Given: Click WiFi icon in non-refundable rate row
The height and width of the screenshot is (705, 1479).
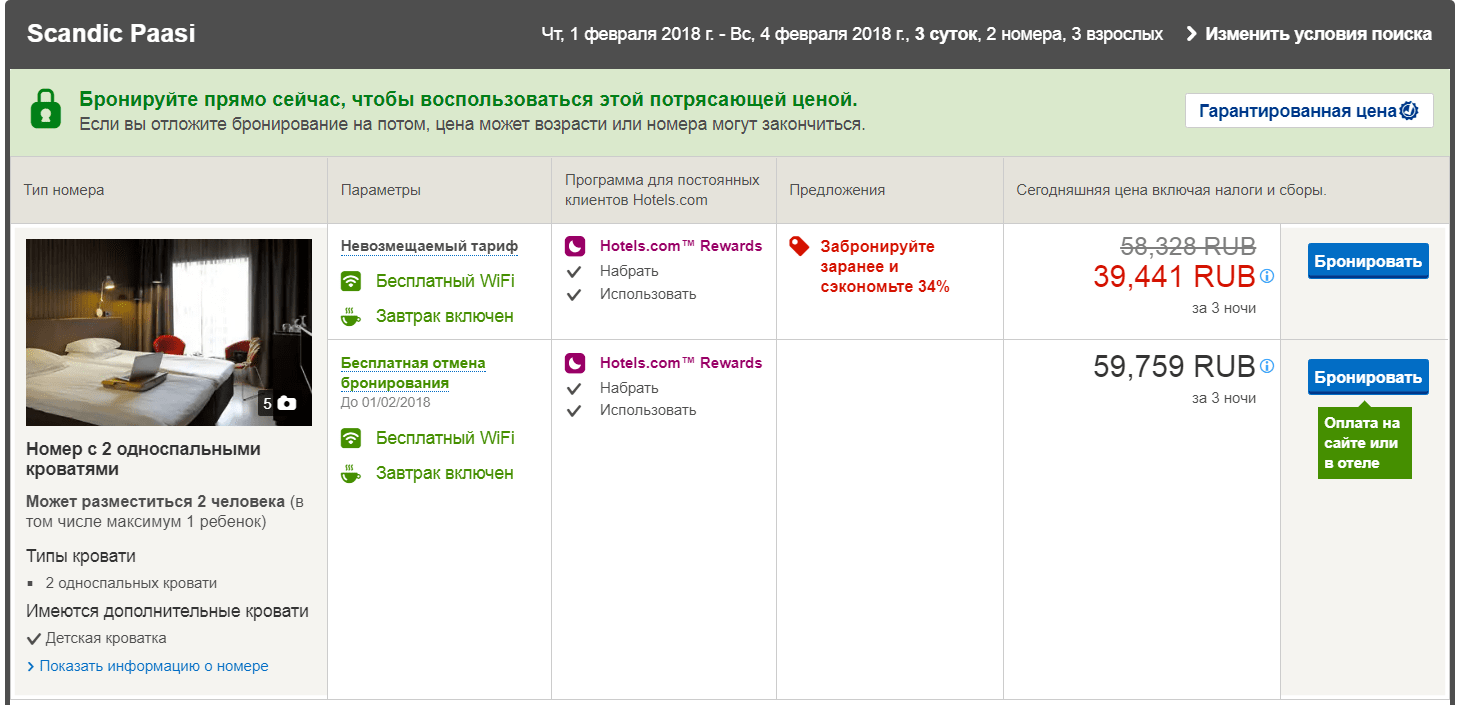Looking at the screenshot, I should coord(350,281).
